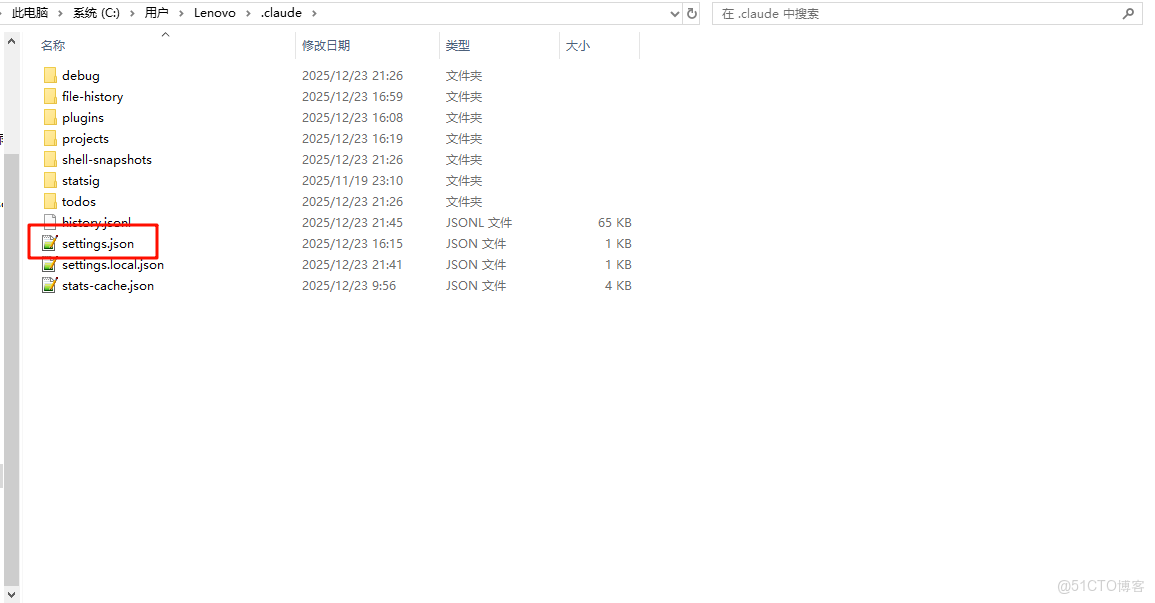Sort files by the 名称 column header
This screenshot has height=603, width=1155.
point(52,45)
